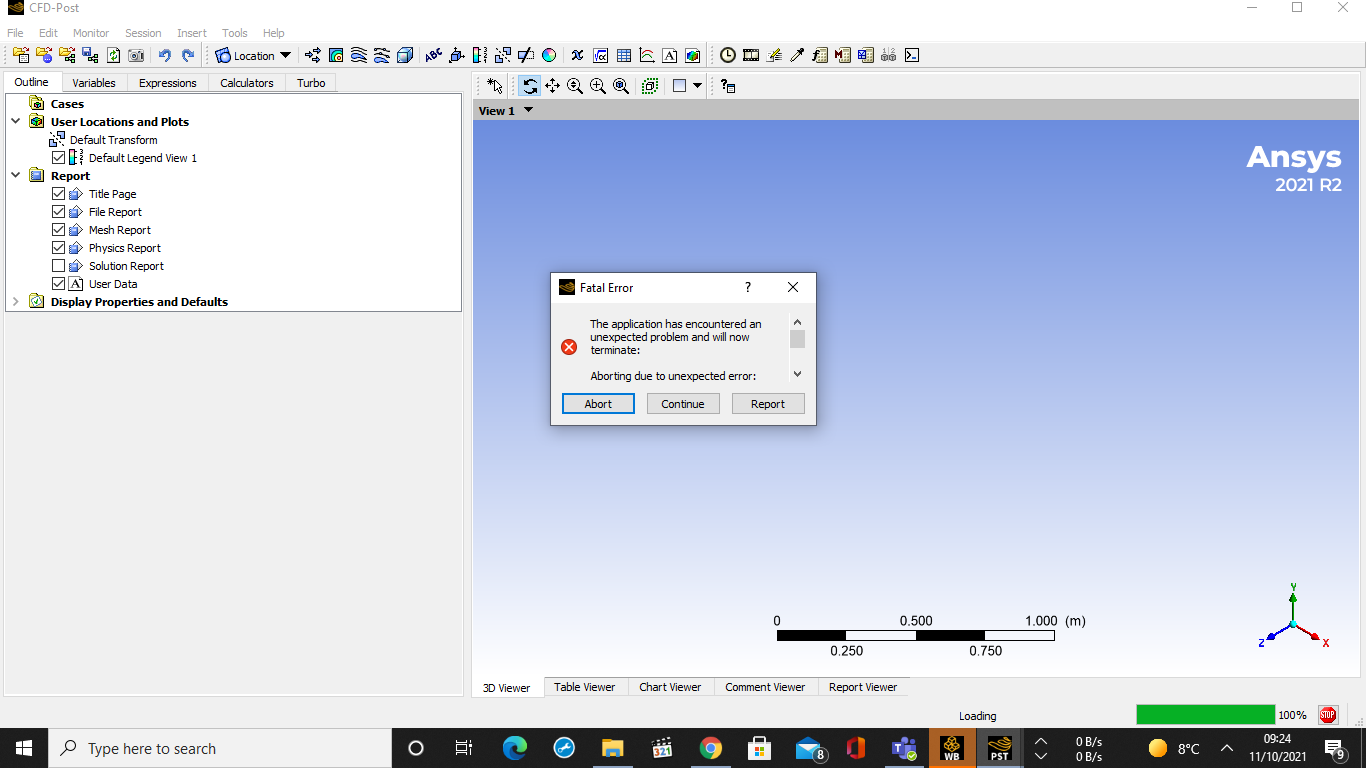Click Report in Fatal Error dialog

(x=768, y=404)
